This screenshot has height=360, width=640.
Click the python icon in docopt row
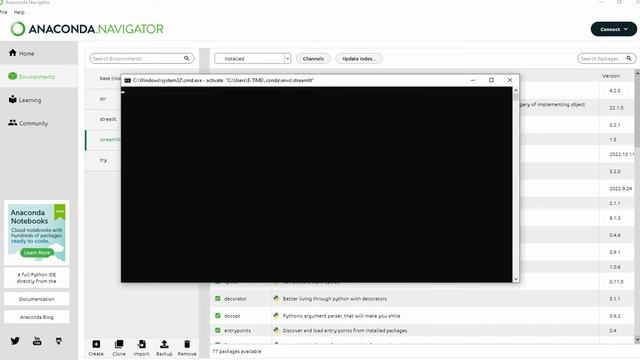pyautogui.click(x=276, y=316)
